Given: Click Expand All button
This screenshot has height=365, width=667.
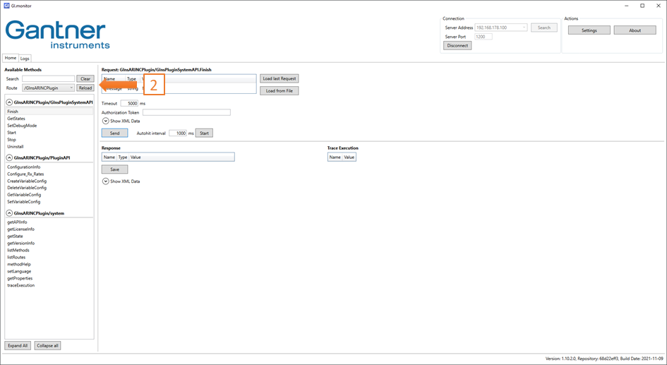Looking at the screenshot, I should click(x=17, y=345).
